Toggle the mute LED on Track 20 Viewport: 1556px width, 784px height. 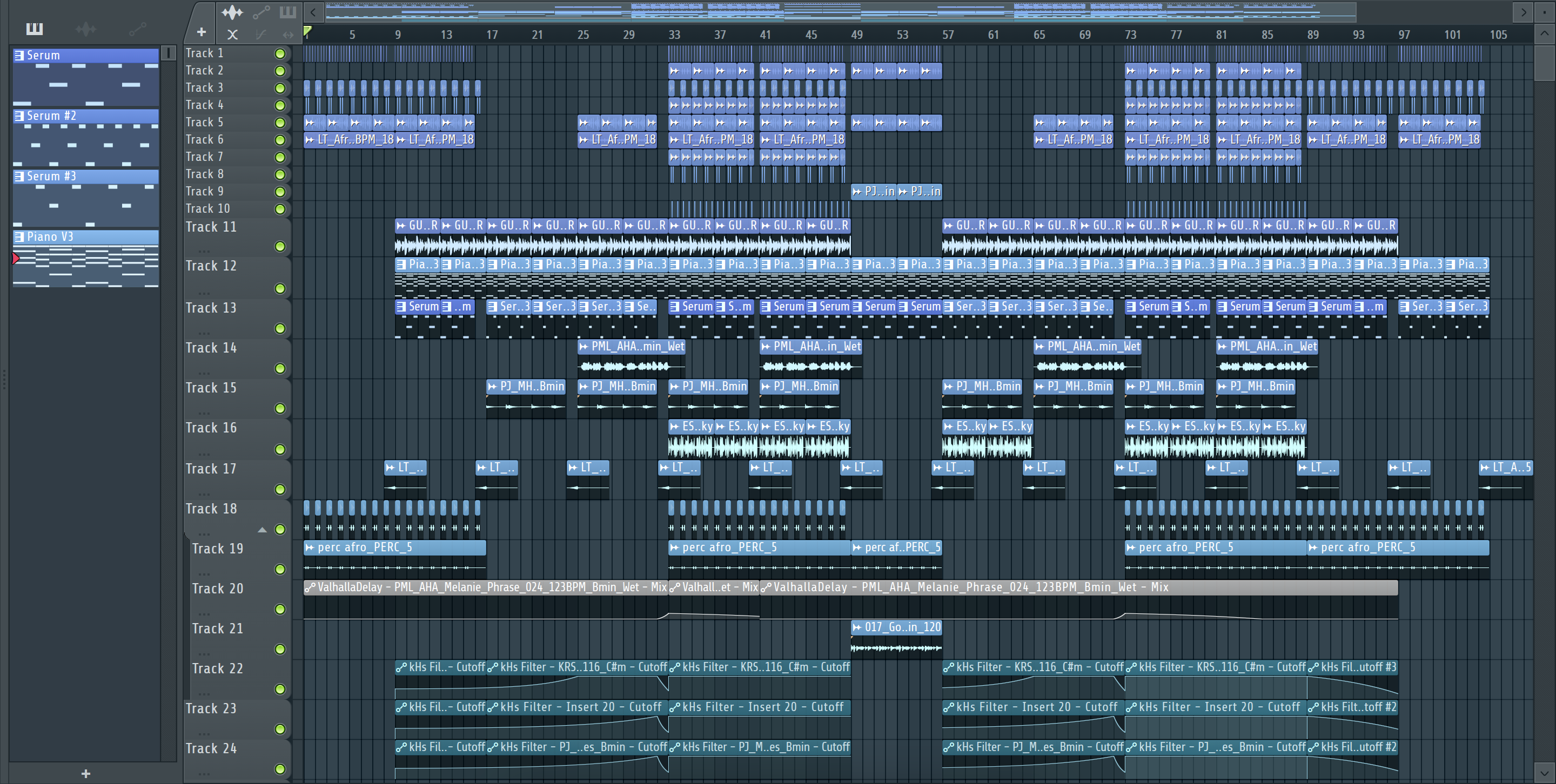280,610
